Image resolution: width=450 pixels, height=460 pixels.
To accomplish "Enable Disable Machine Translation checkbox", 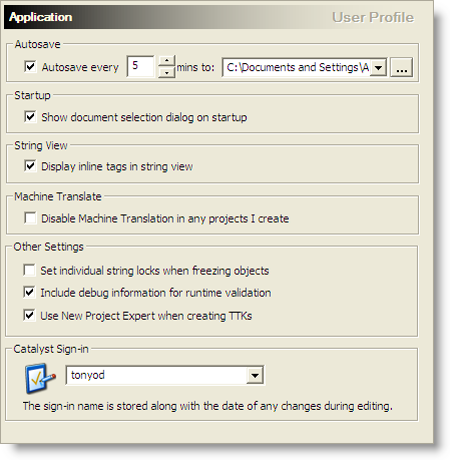I will coord(30,218).
